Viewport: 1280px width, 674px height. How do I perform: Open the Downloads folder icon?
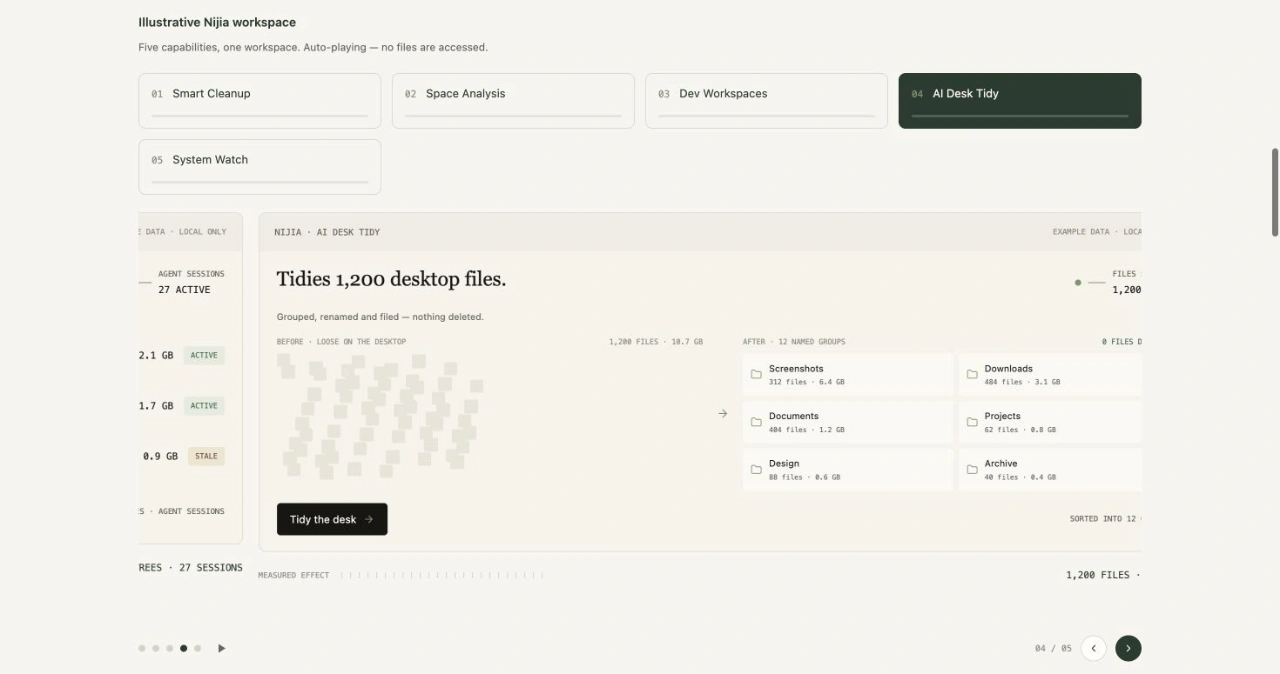(972, 375)
